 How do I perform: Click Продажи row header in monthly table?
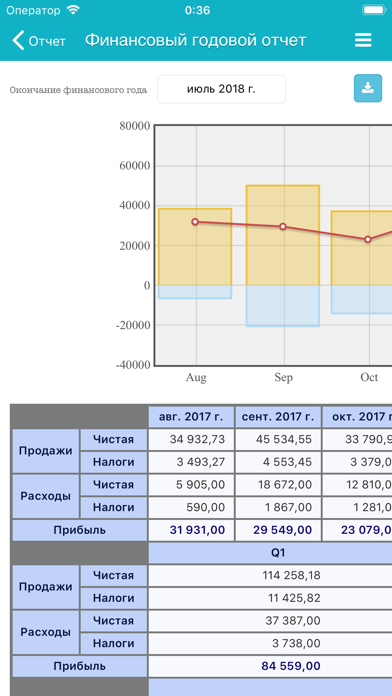(x=46, y=451)
